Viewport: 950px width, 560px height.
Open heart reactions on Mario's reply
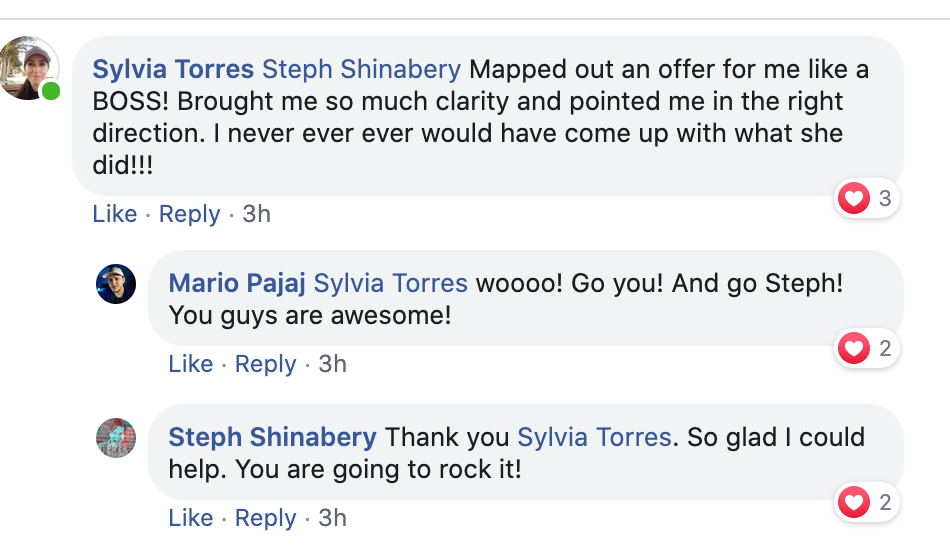click(x=866, y=349)
